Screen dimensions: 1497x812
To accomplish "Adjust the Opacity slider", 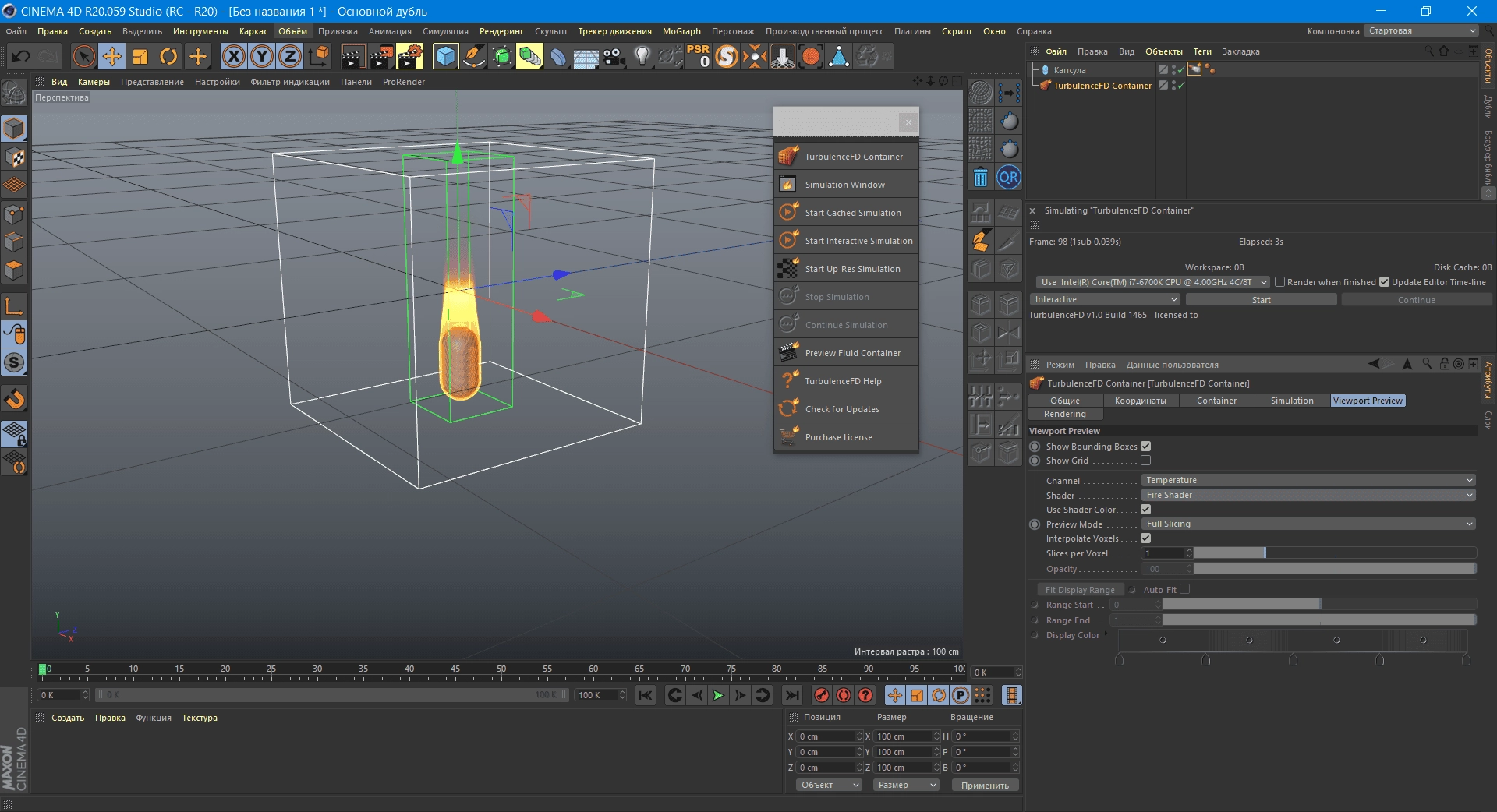I will [x=1335, y=569].
